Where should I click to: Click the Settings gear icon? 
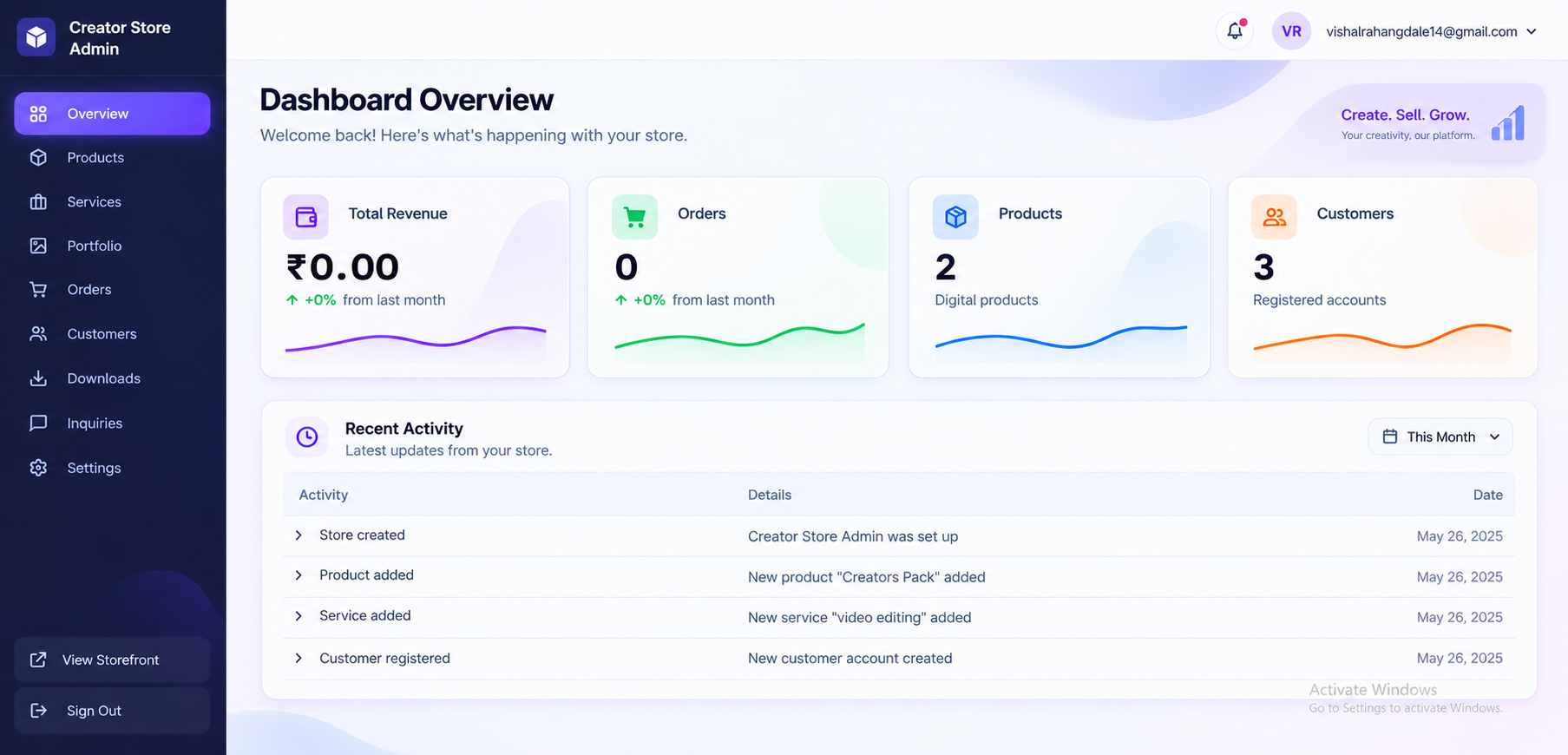pos(38,468)
